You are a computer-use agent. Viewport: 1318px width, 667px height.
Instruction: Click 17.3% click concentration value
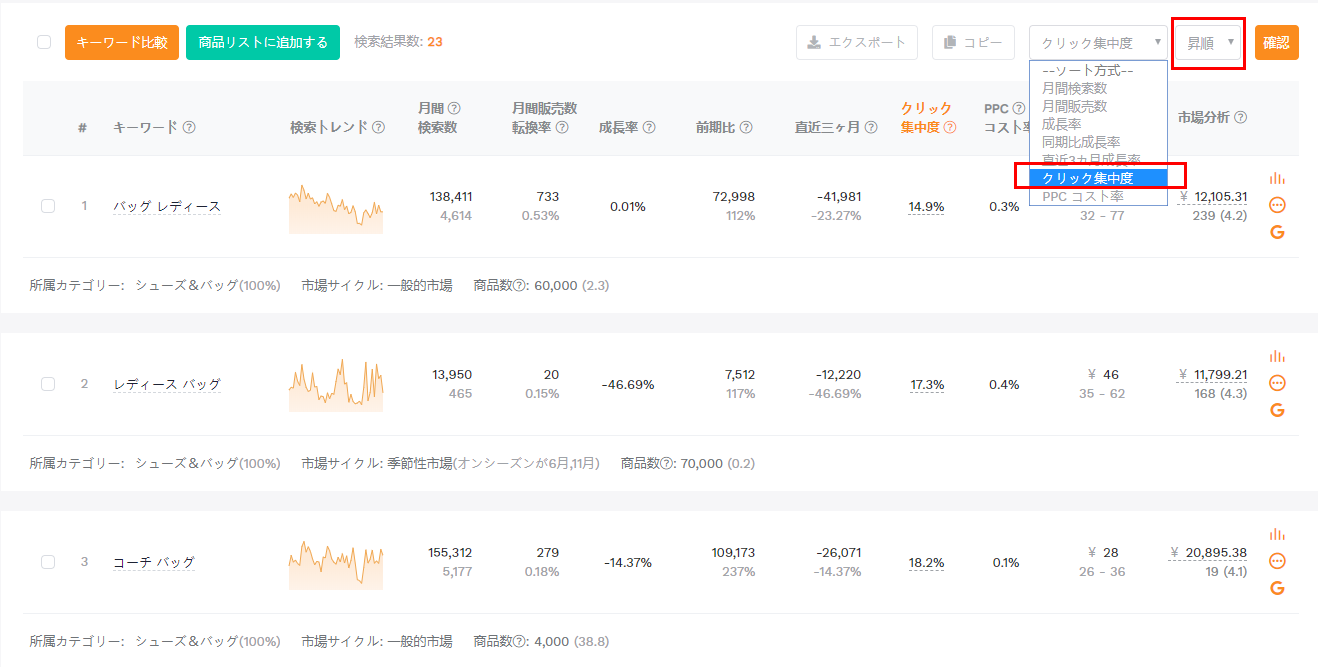tap(926, 385)
